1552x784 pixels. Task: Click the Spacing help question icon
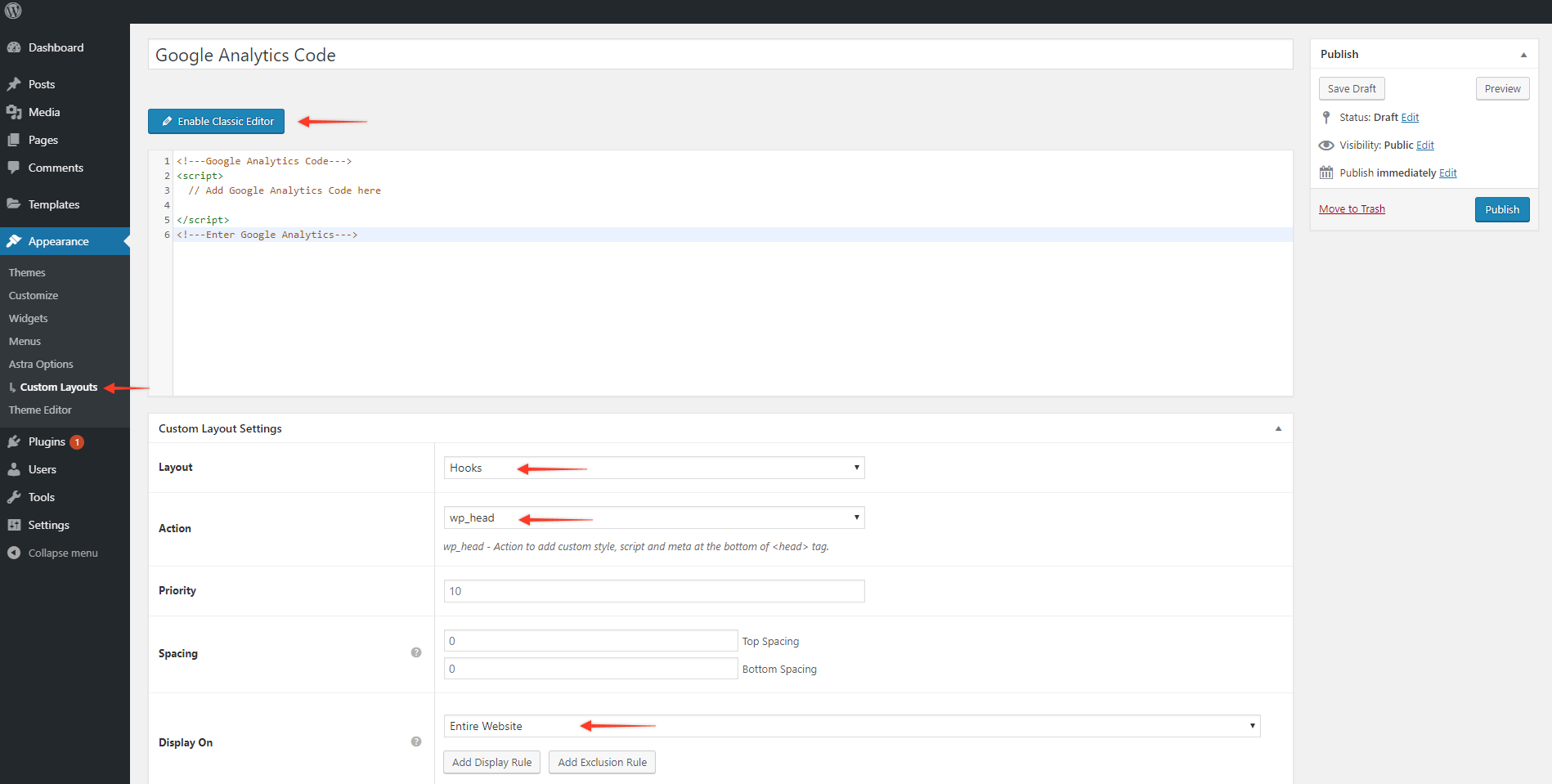click(x=416, y=652)
